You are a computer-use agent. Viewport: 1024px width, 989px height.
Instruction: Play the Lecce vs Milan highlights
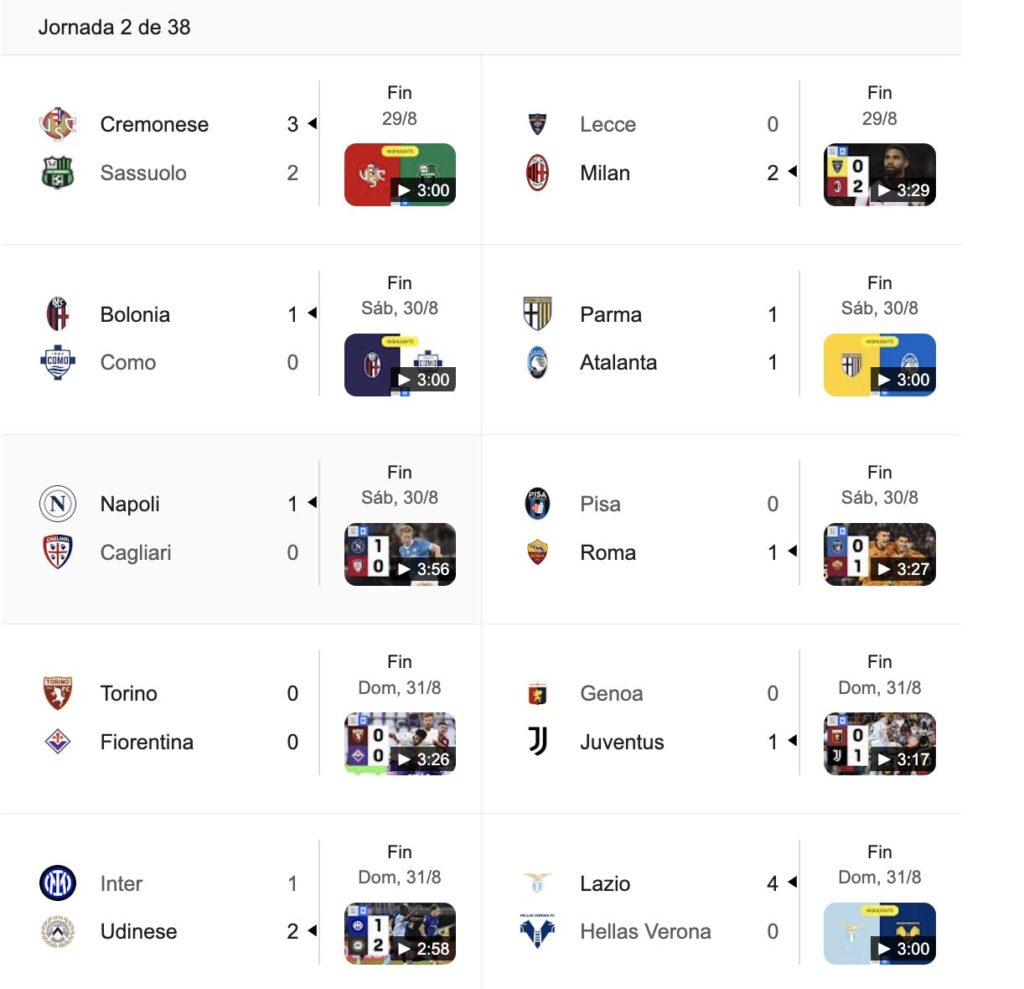click(x=880, y=175)
